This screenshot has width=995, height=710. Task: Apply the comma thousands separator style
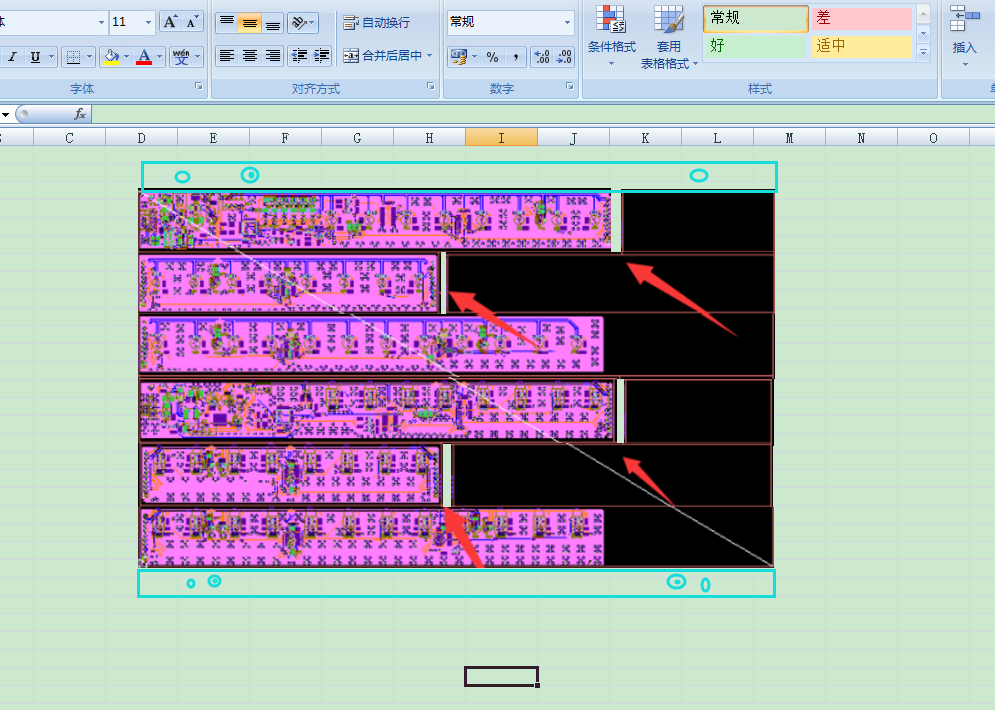pos(515,57)
